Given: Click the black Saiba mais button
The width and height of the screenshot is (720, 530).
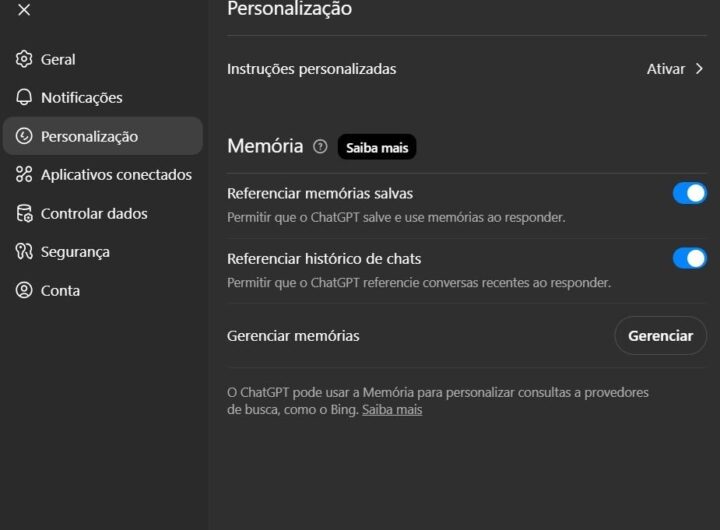Looking at the screenshot, I should [377, 147].
